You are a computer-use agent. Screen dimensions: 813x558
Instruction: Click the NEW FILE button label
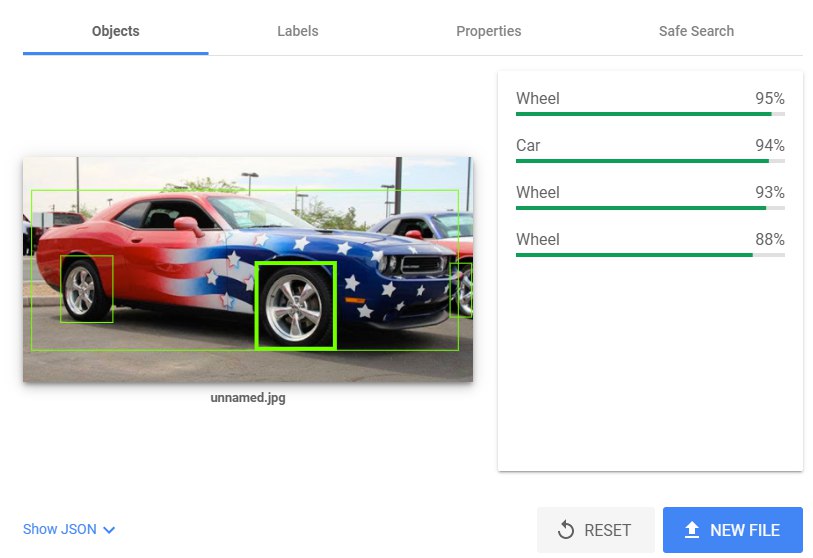click(x=744, y=530)
